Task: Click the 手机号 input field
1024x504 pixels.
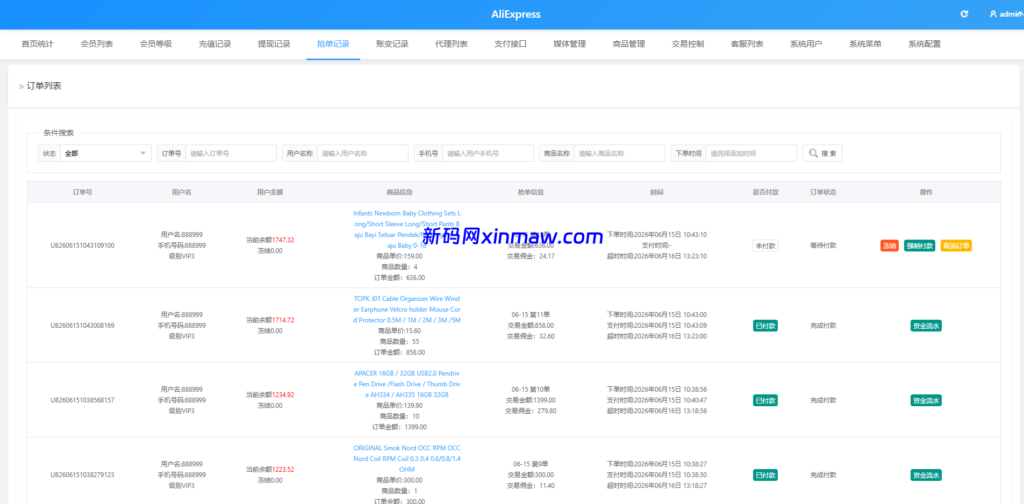Action: pos(488,153)
